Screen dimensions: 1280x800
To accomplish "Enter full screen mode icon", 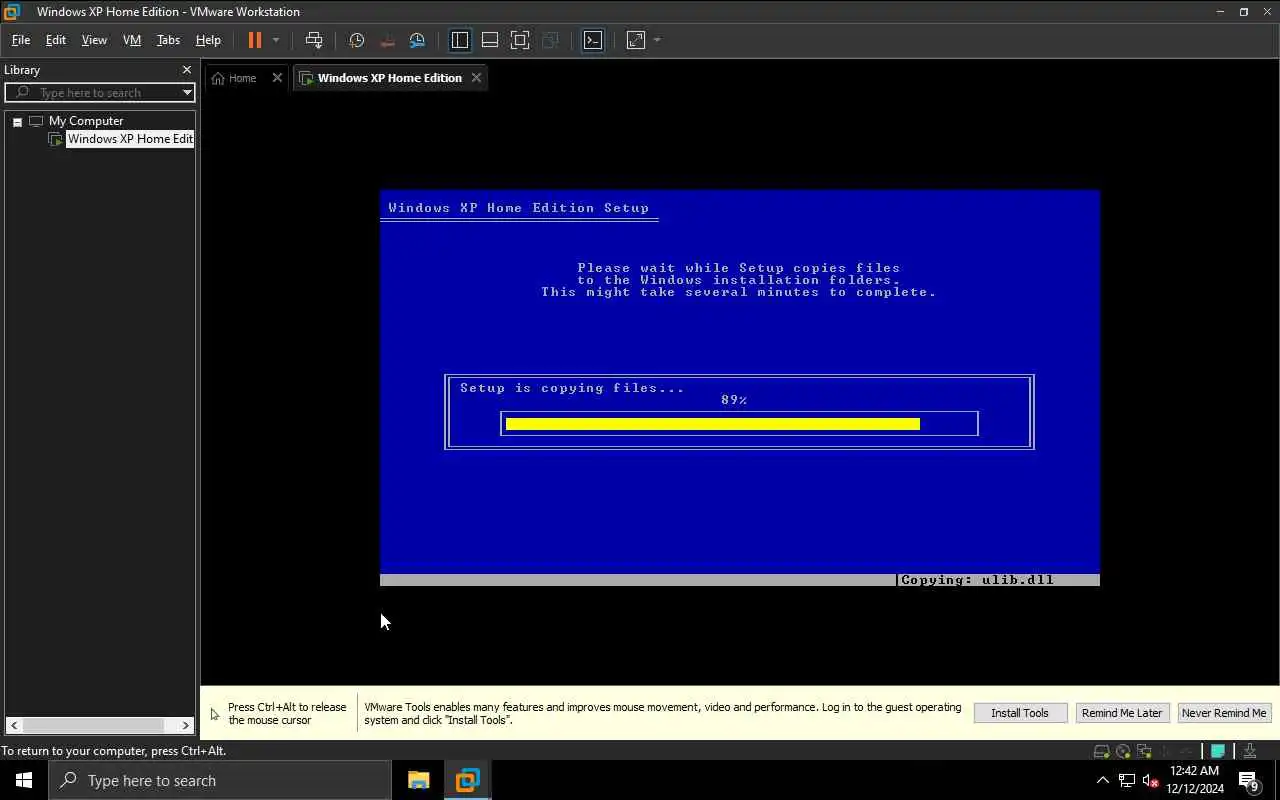I will [520, 40].
